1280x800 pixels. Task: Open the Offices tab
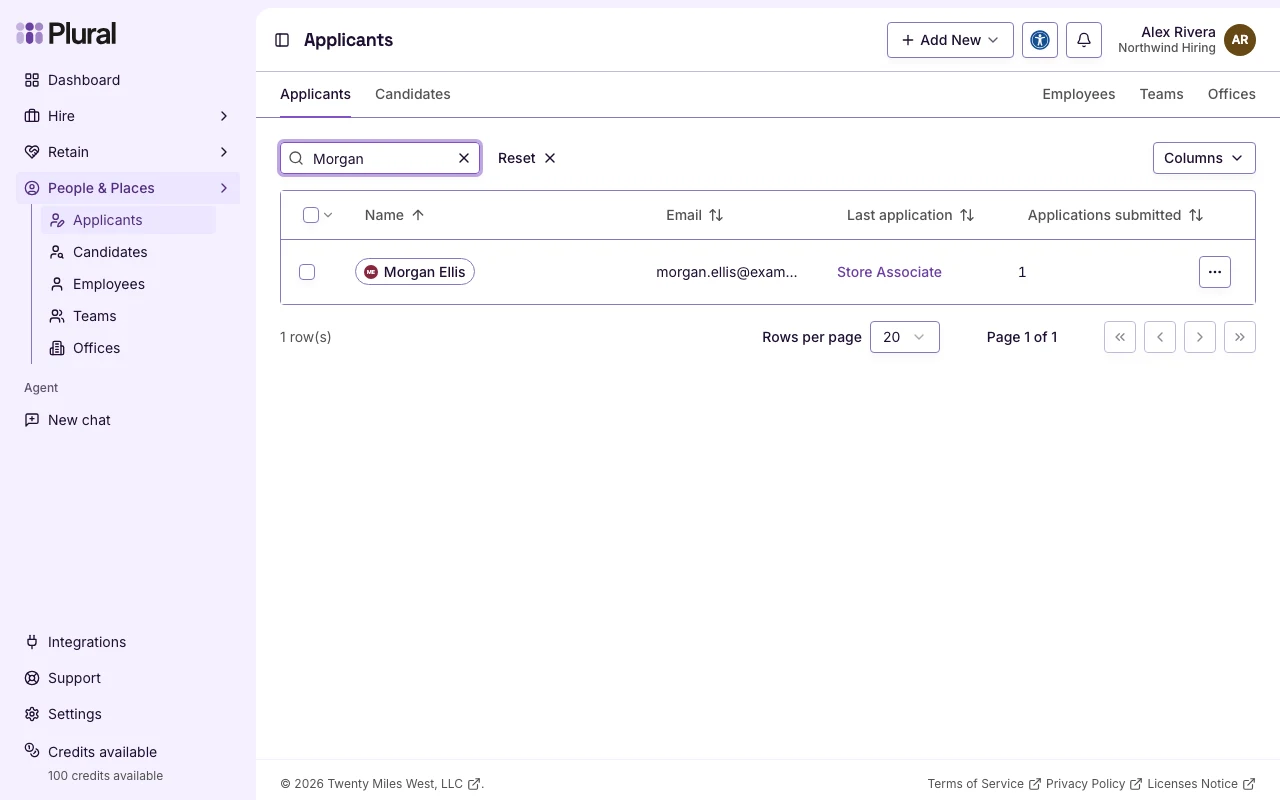pos(1232,94)
